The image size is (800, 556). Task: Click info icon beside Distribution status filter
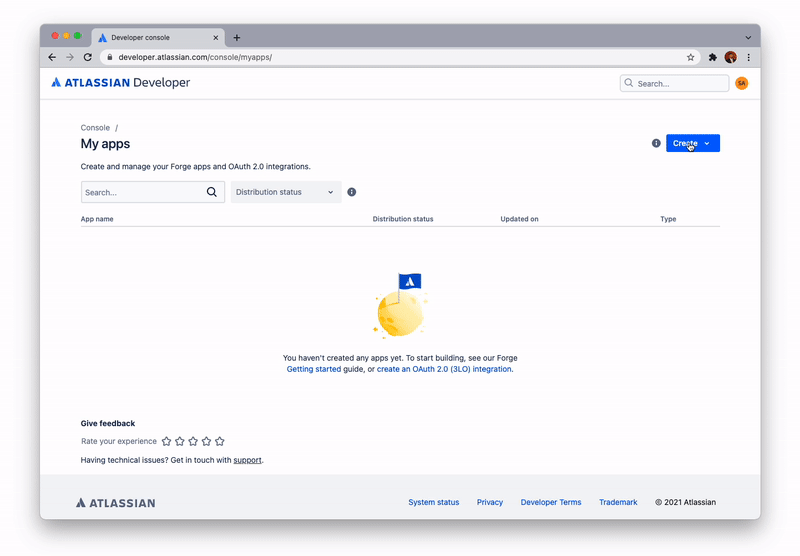click(352, 192)
